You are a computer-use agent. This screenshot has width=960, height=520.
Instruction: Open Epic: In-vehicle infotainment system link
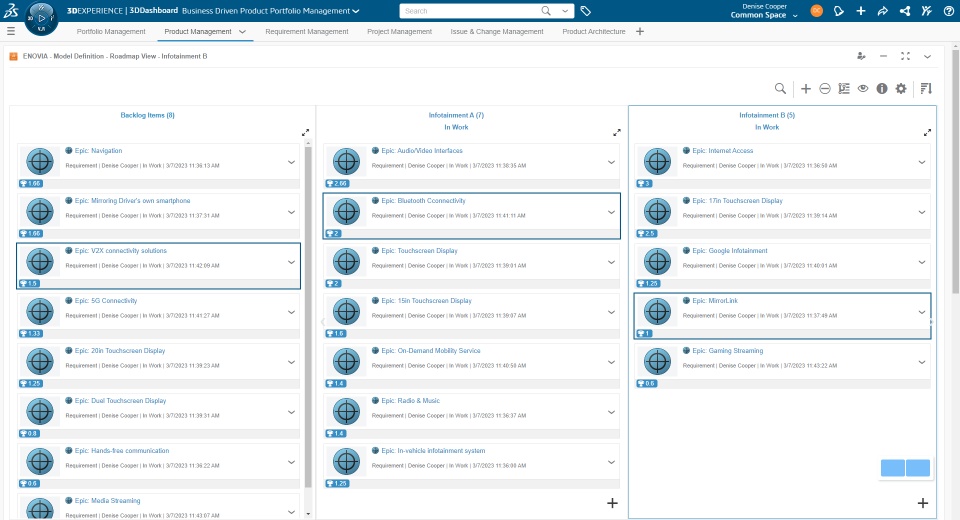433,451
